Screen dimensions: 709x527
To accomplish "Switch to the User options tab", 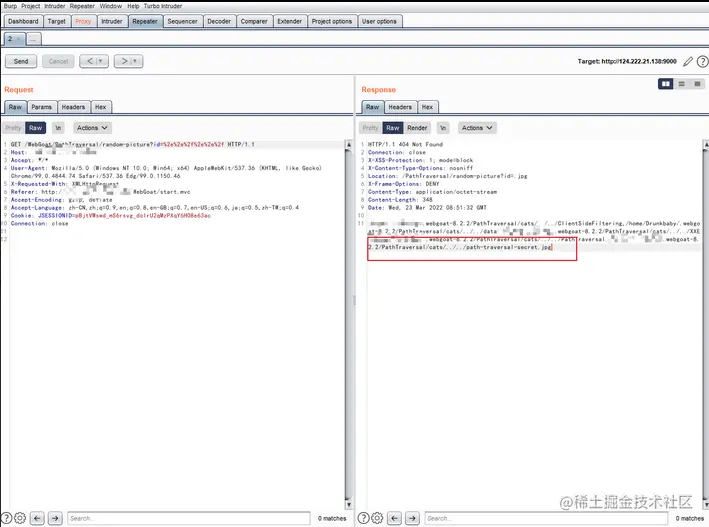I will [x=379, y=21].
